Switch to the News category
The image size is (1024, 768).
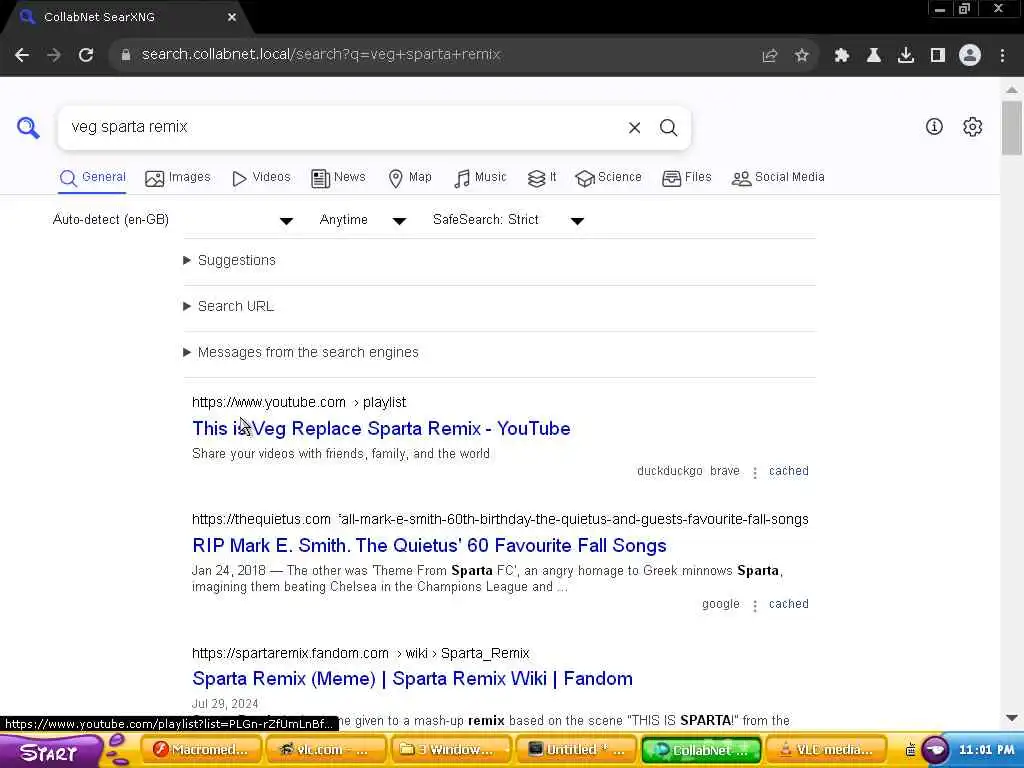338,178
